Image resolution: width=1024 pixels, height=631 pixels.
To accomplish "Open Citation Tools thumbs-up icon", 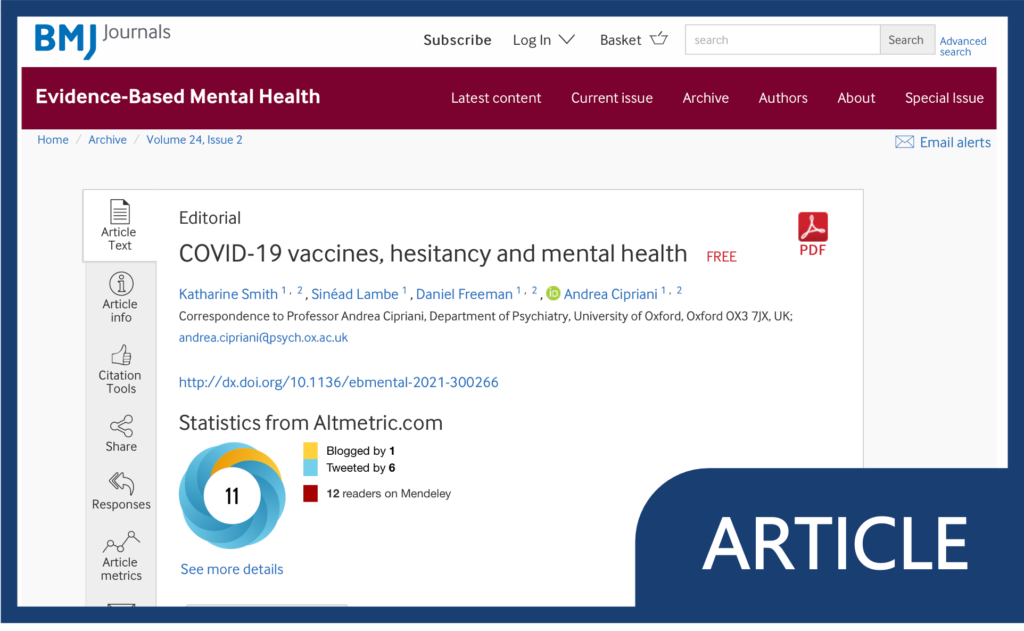I will coord(121,355).
